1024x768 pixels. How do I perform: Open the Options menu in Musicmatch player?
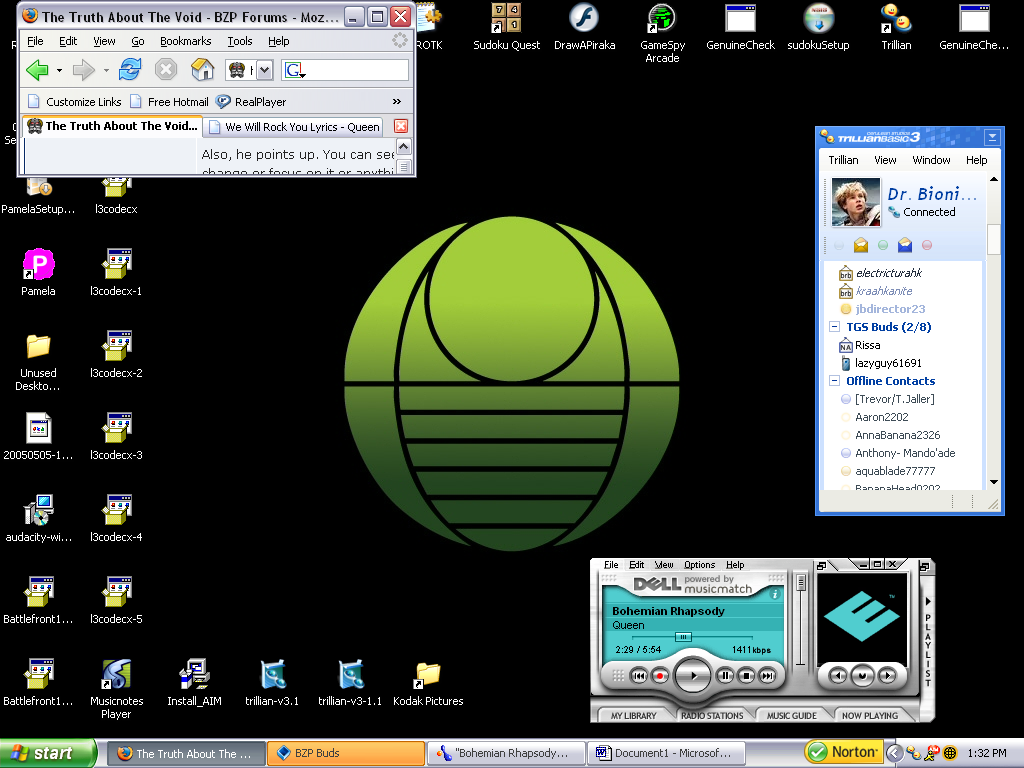click(x=699, y=564)
